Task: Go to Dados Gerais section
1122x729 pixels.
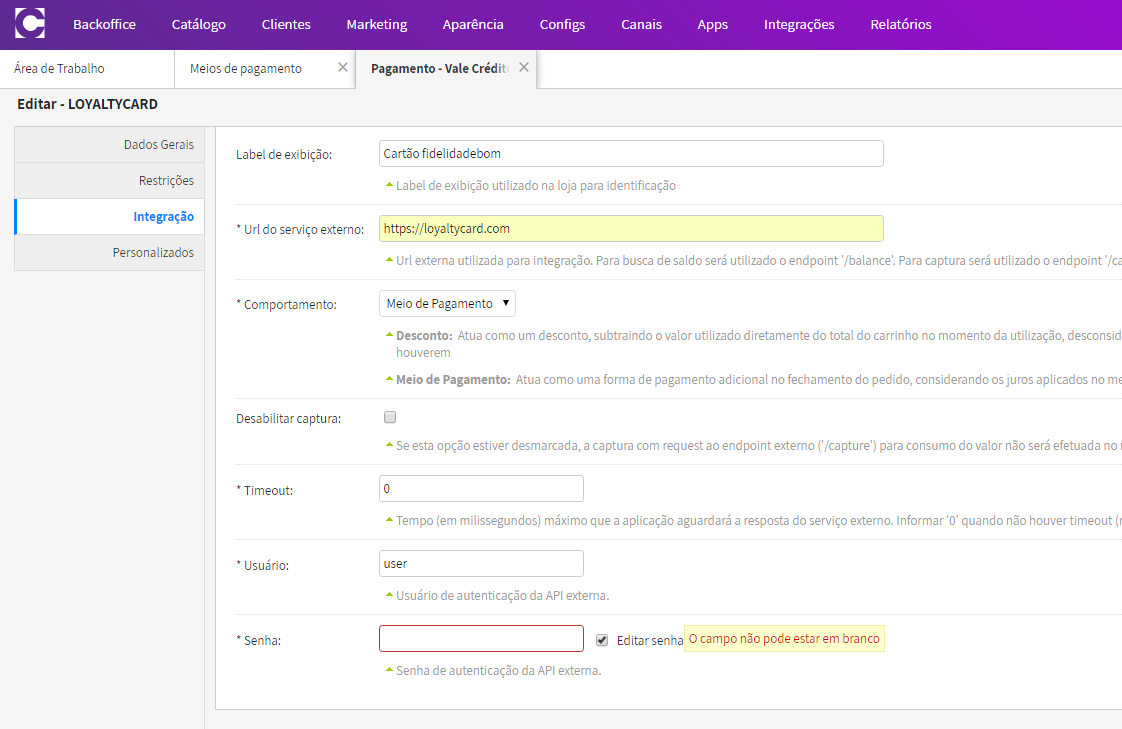Action: pos(109,145)
